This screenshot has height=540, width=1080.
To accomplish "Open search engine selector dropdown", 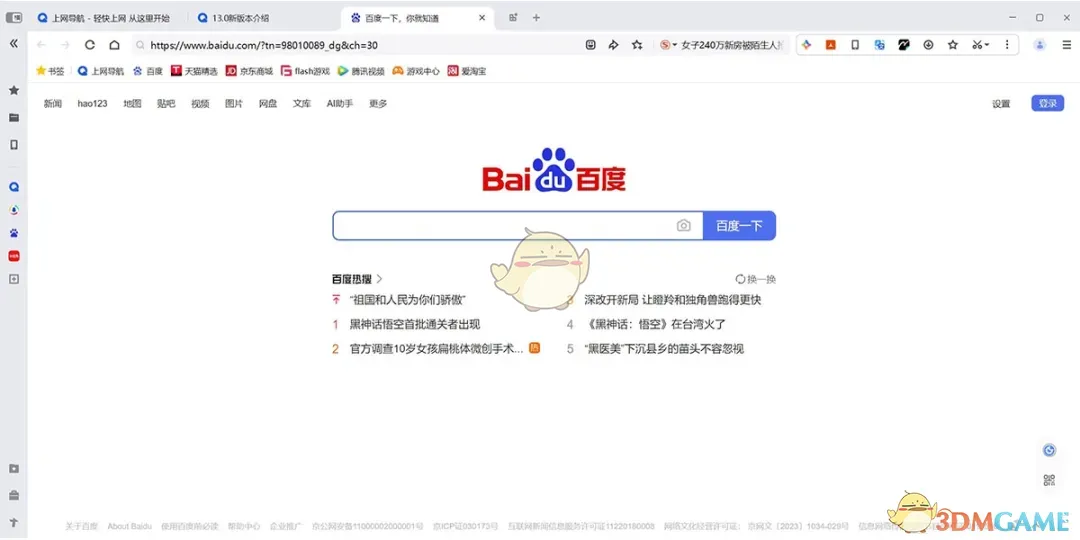I will tap(668, 45).
